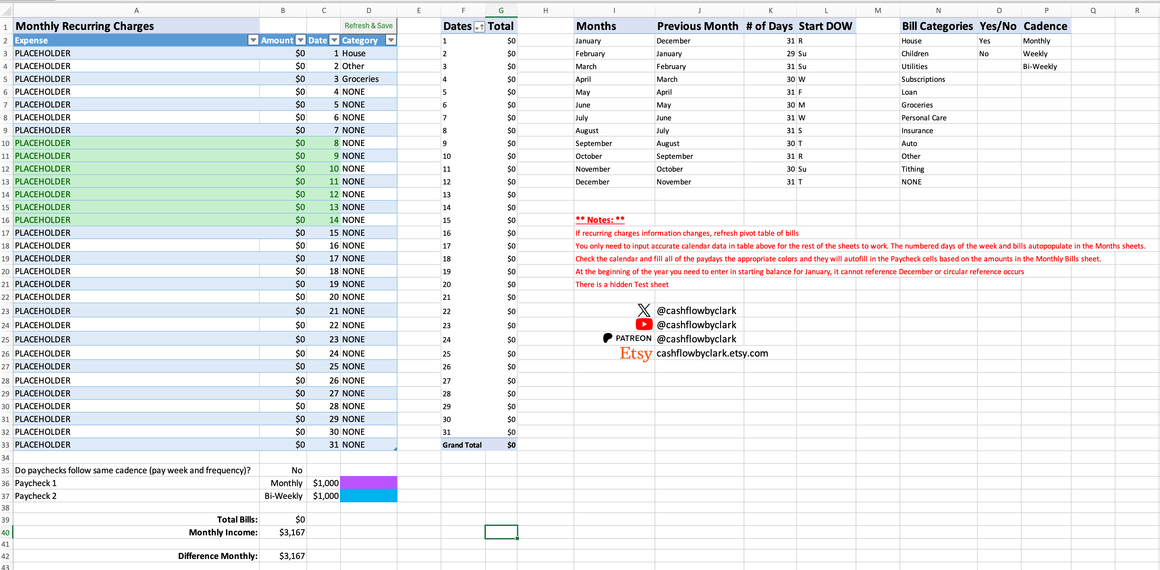Select the 'September' cell in Months column
Screen dimensions: 1160x570
pyautogui.click(x=614, y=143)
